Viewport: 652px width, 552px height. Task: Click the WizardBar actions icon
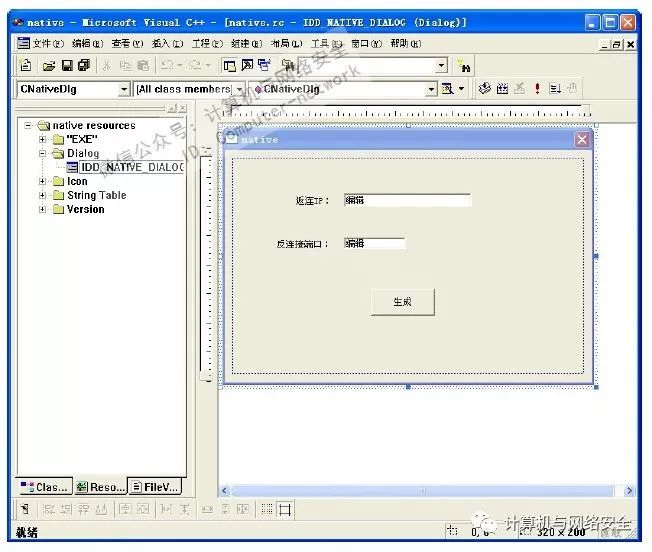coord(447,89)
